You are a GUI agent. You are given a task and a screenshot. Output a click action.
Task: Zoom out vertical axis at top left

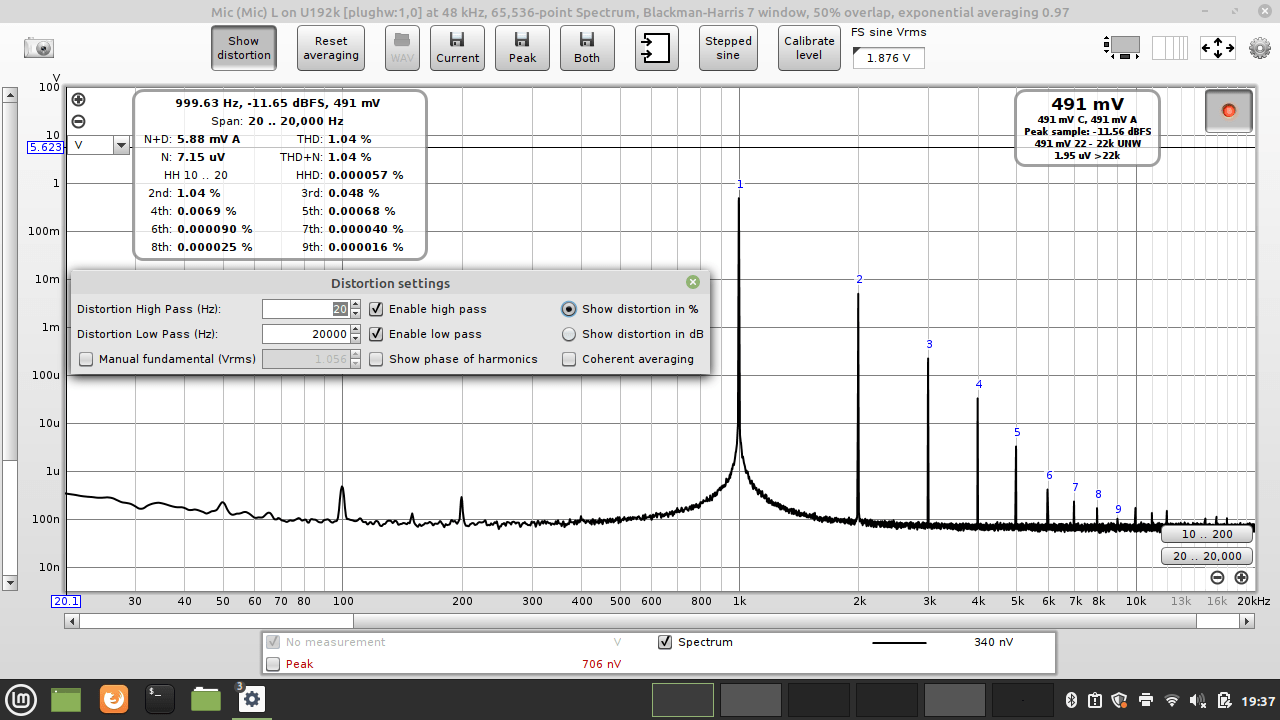pos(79,121)
